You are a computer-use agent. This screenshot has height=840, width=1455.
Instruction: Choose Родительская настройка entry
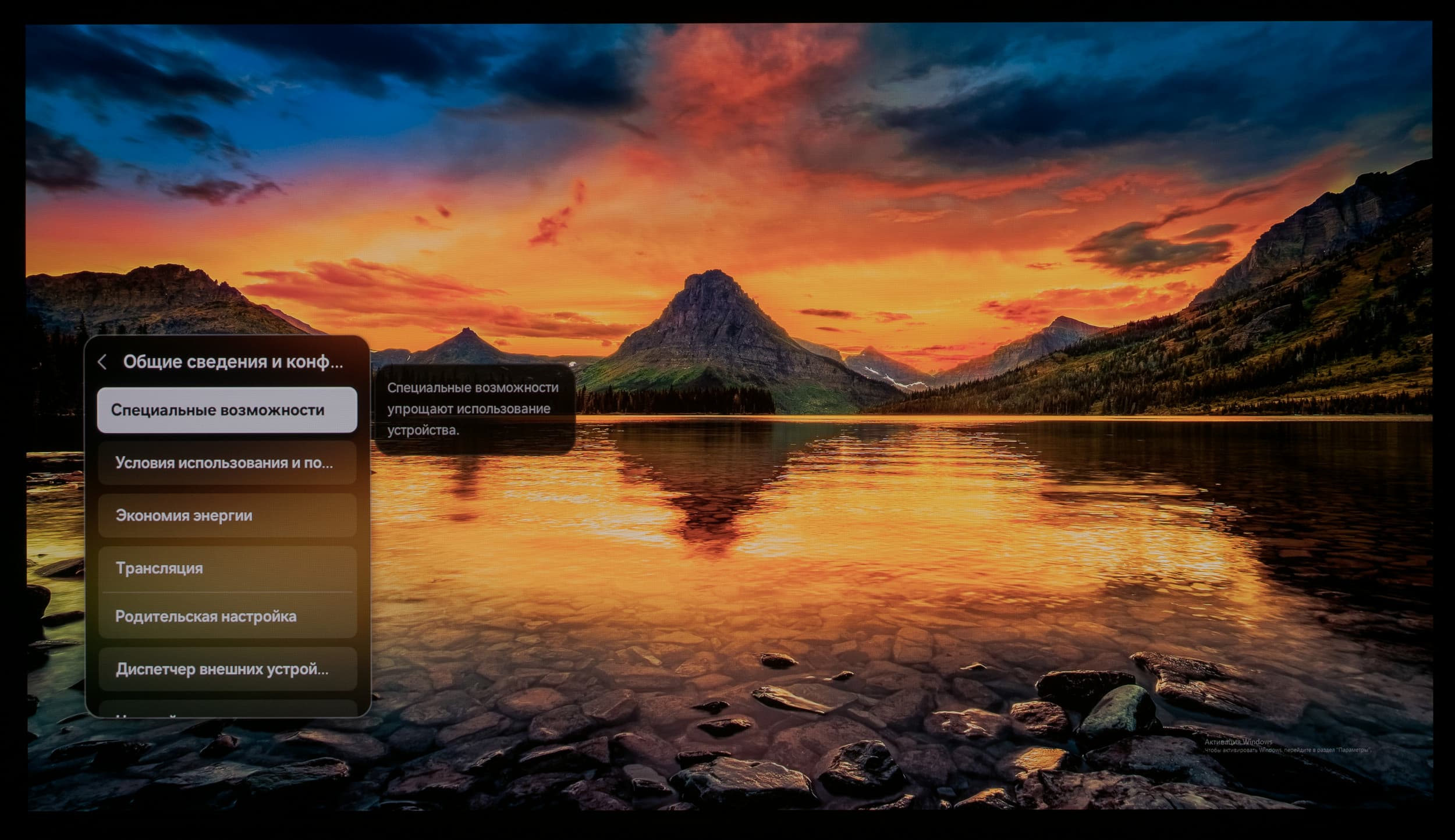click(x=227, y=617)
